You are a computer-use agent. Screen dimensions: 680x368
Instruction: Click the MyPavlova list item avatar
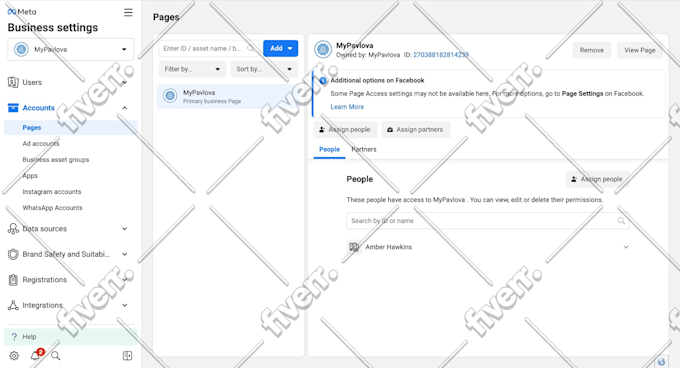[170, 96]
